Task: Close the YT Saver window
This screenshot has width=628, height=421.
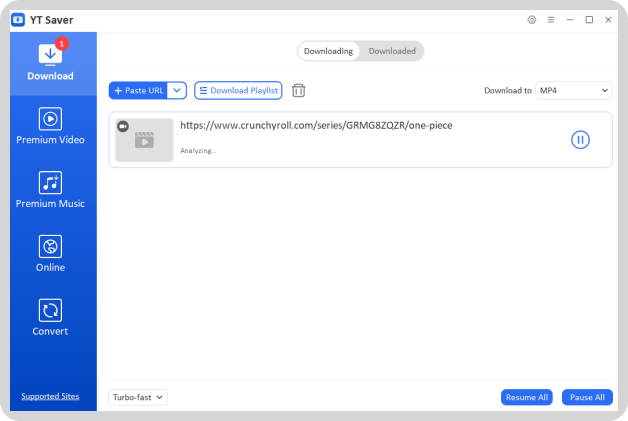Action: coord(608,20)
